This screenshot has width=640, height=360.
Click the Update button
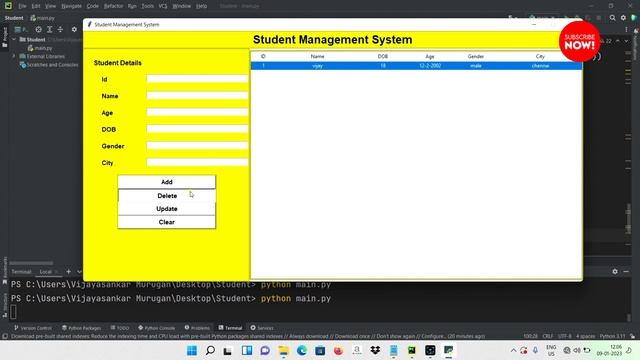click(167, 209)
